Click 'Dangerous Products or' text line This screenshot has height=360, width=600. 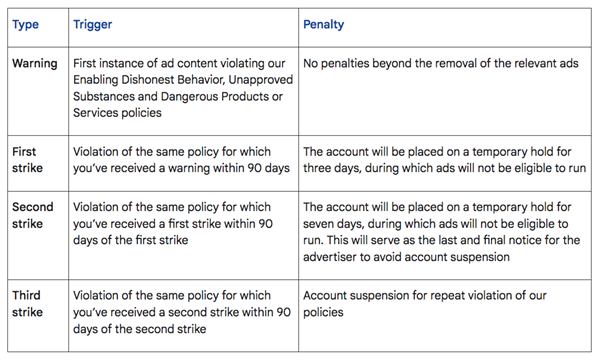(222, 96)
